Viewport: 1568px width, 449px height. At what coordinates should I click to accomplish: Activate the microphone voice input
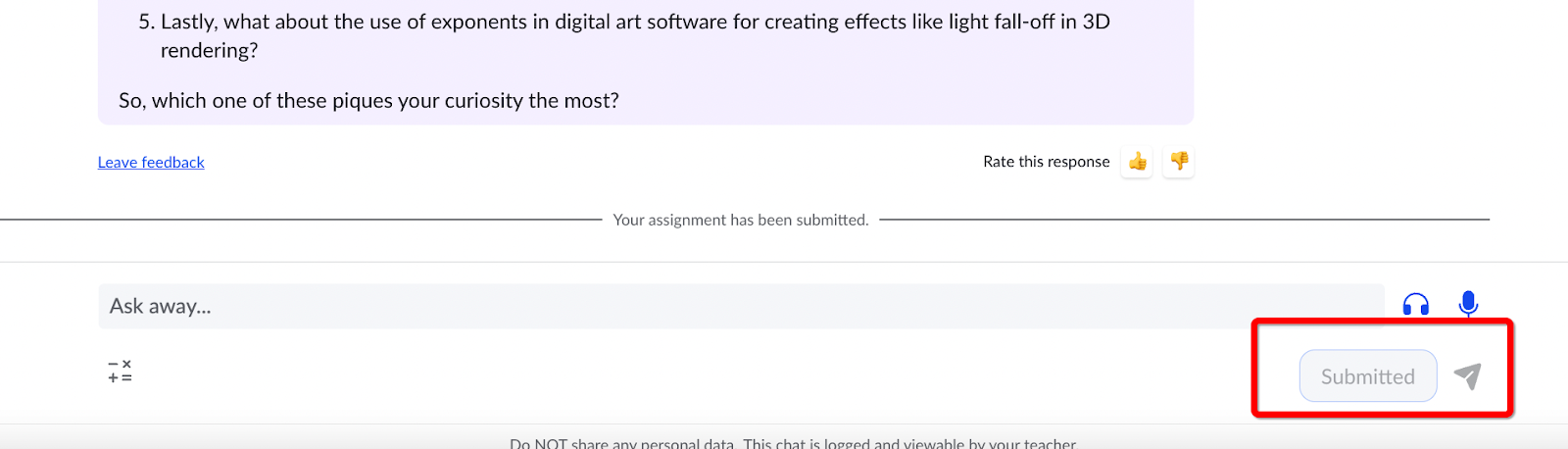tap(1468, 304)
